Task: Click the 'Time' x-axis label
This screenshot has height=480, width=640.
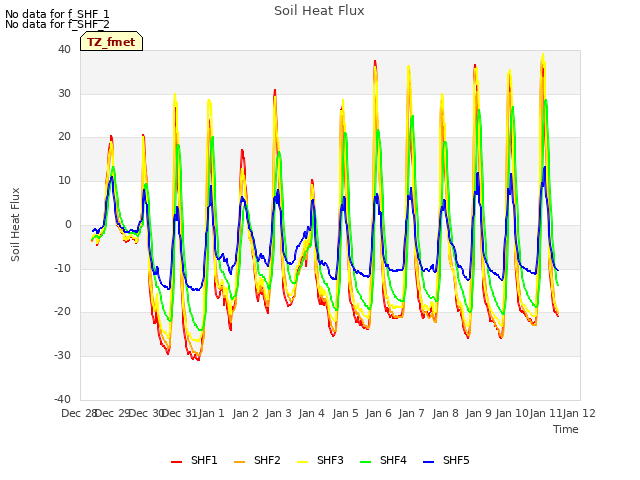Action: click(566, 429)
